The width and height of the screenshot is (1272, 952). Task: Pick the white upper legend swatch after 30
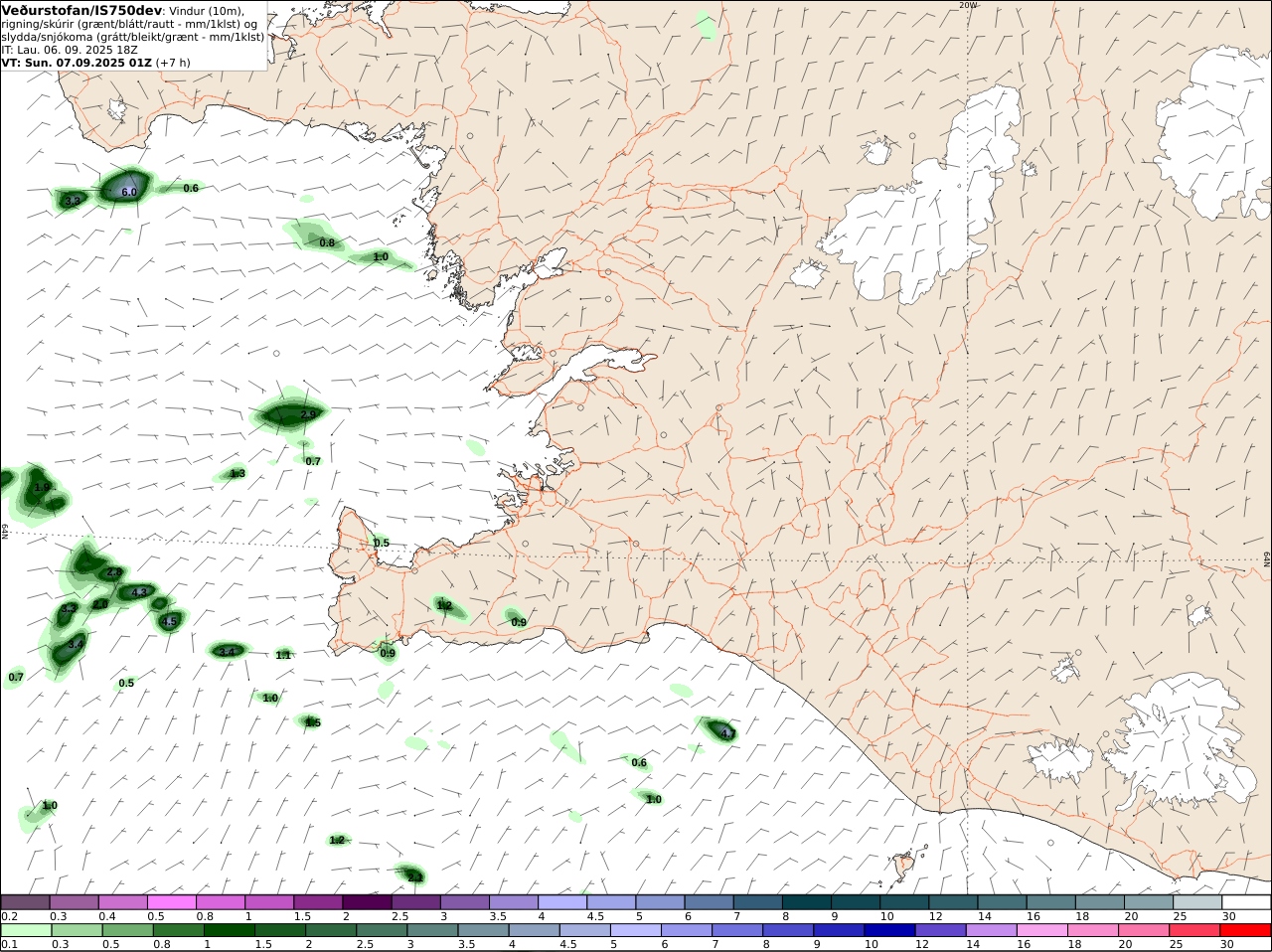point(1246,901)
